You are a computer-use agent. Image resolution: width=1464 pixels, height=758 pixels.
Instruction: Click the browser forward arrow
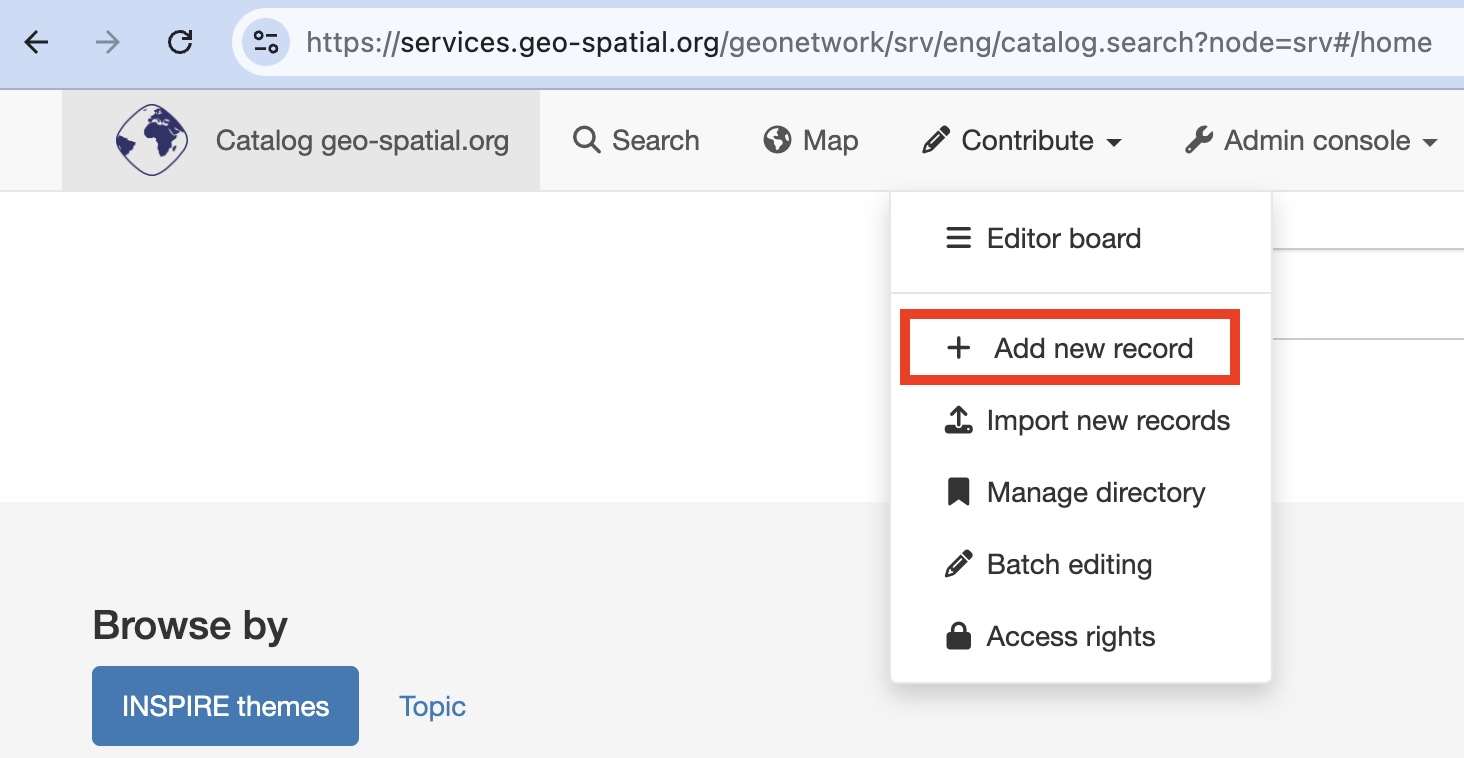click(108, 42)
